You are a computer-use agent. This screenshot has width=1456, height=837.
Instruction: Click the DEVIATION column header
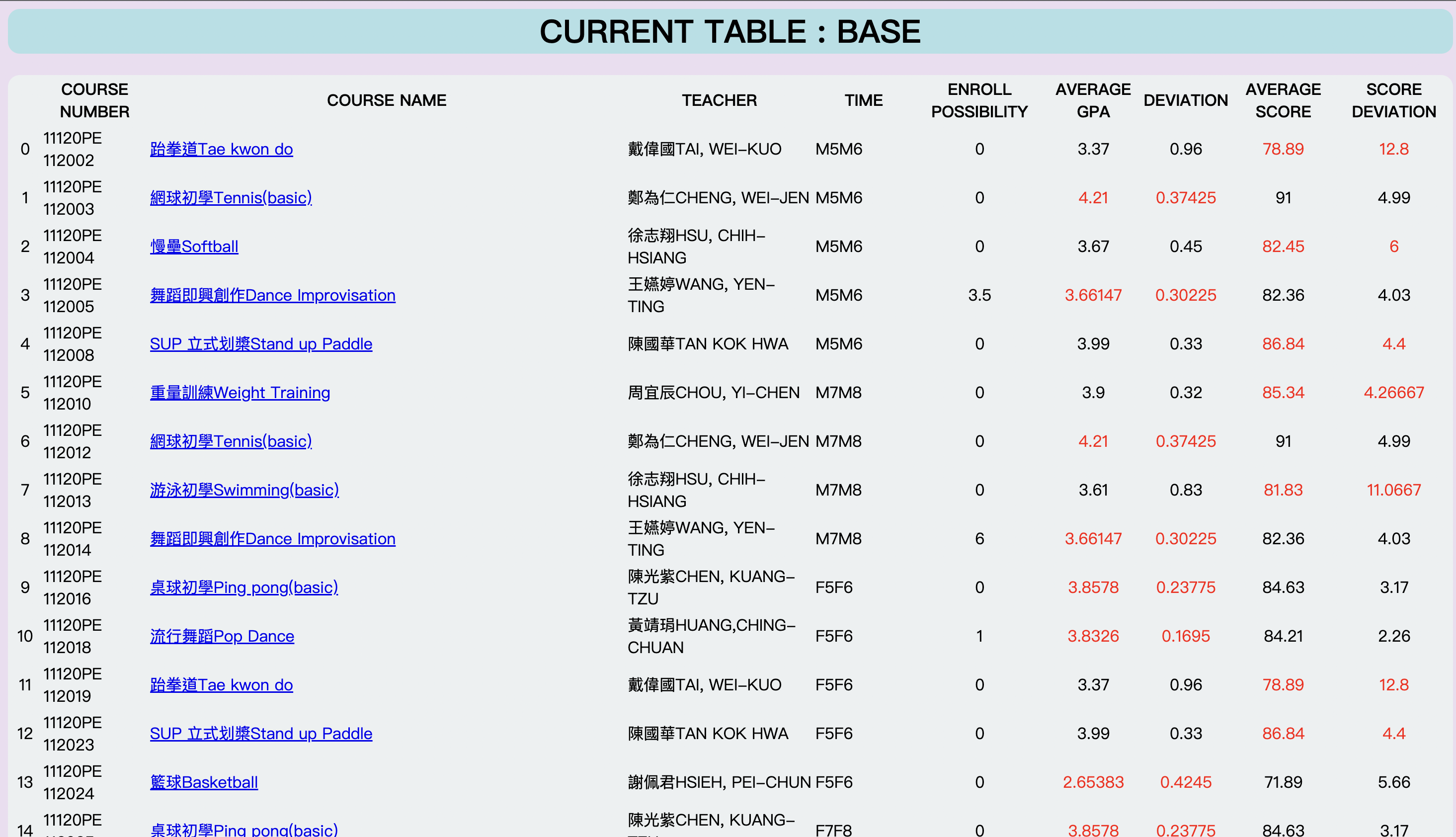(x=1186, y=100)
